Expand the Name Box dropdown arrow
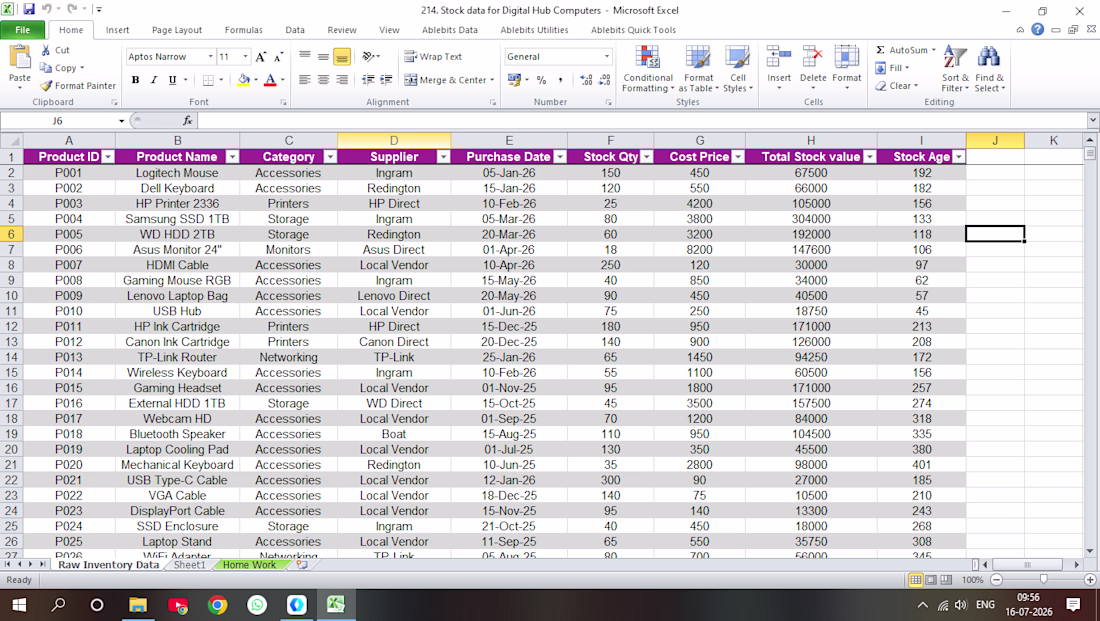This screenshot has height=621, width=1100. 121,121
